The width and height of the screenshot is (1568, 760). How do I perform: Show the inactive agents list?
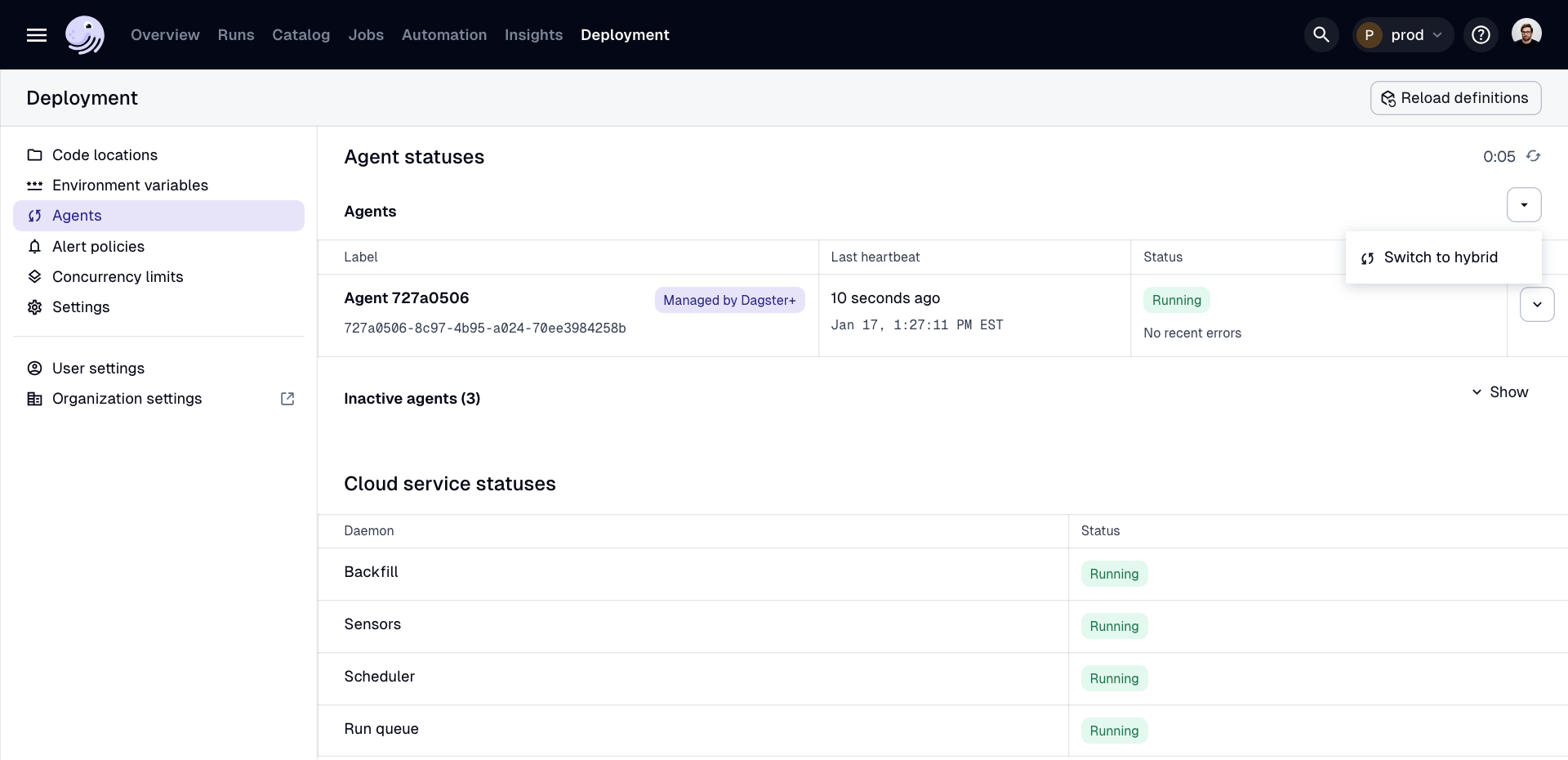(1499, 392)
